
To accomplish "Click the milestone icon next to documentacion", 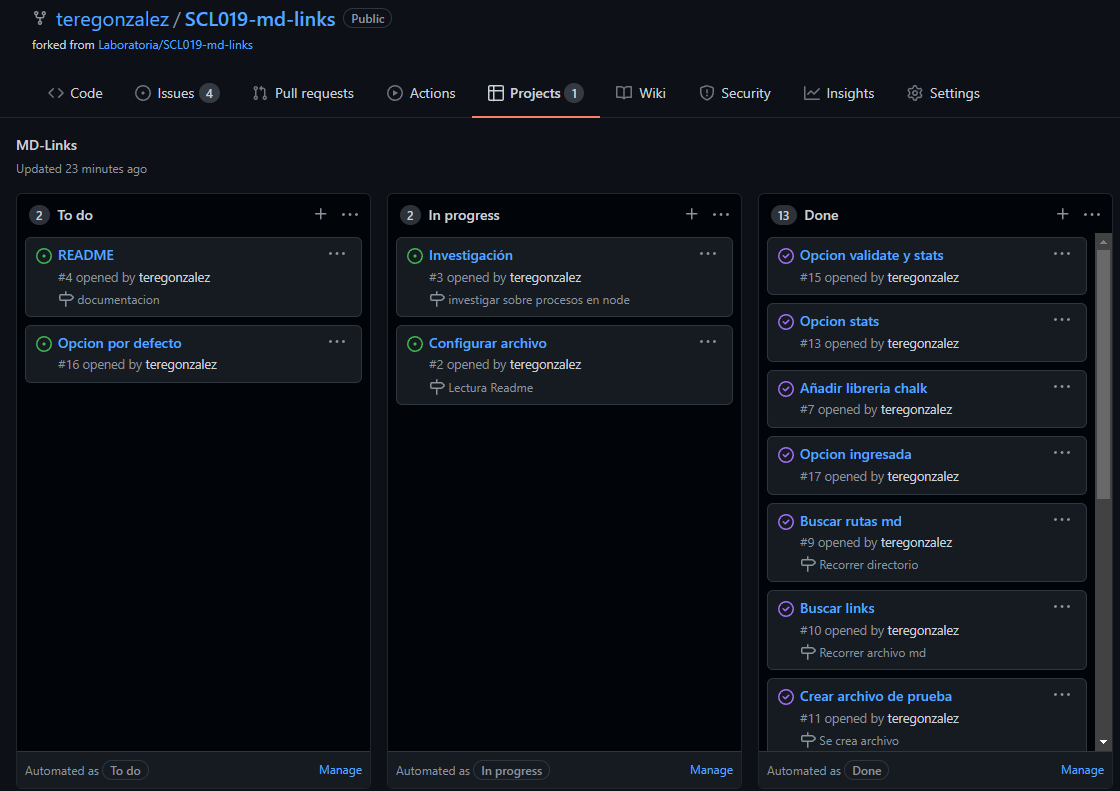I will pos(66,299).
